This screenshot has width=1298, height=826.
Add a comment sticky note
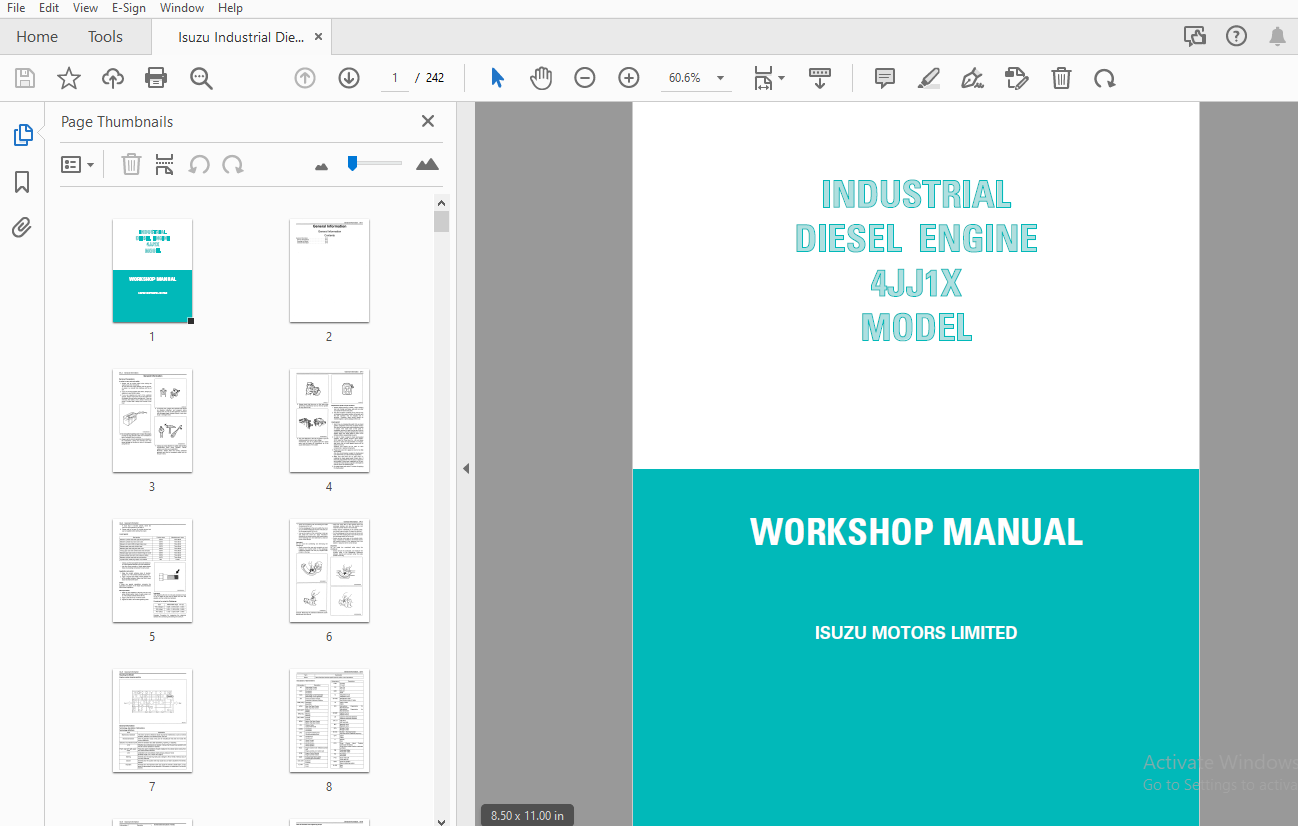click(885, 78)
